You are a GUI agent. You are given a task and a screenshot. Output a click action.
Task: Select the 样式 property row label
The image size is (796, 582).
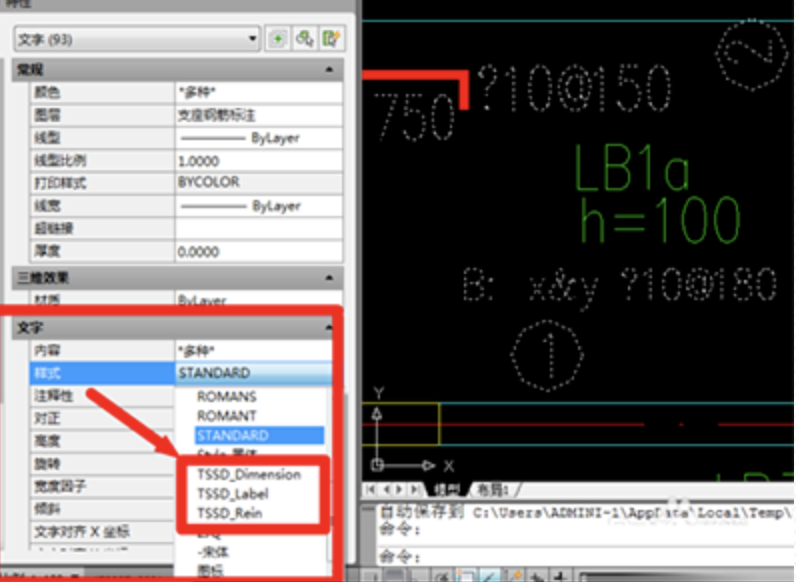[102, 373]
